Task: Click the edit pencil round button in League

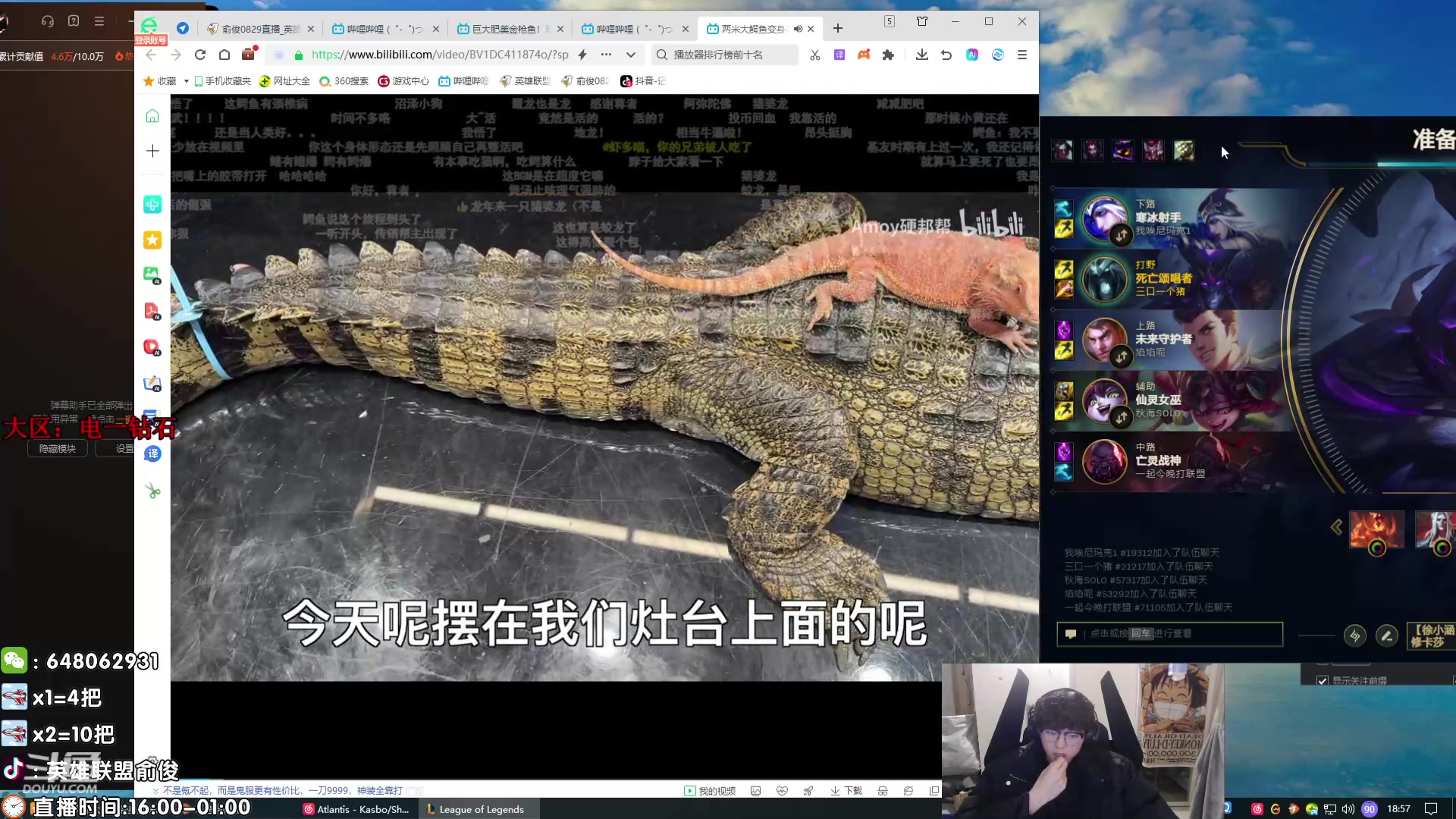Action: [1387, 635]
